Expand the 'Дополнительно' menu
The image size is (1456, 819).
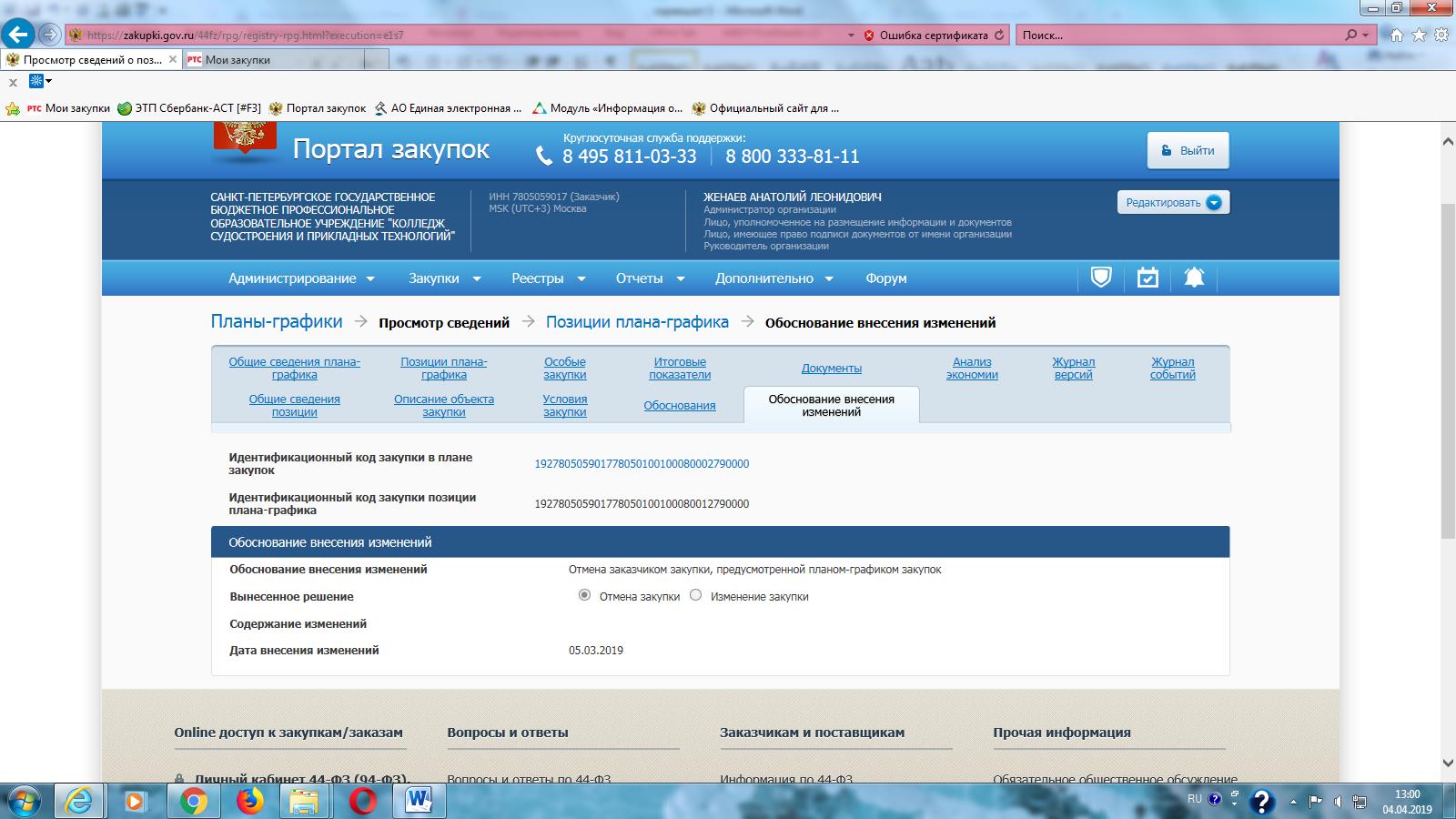(773, 278)
